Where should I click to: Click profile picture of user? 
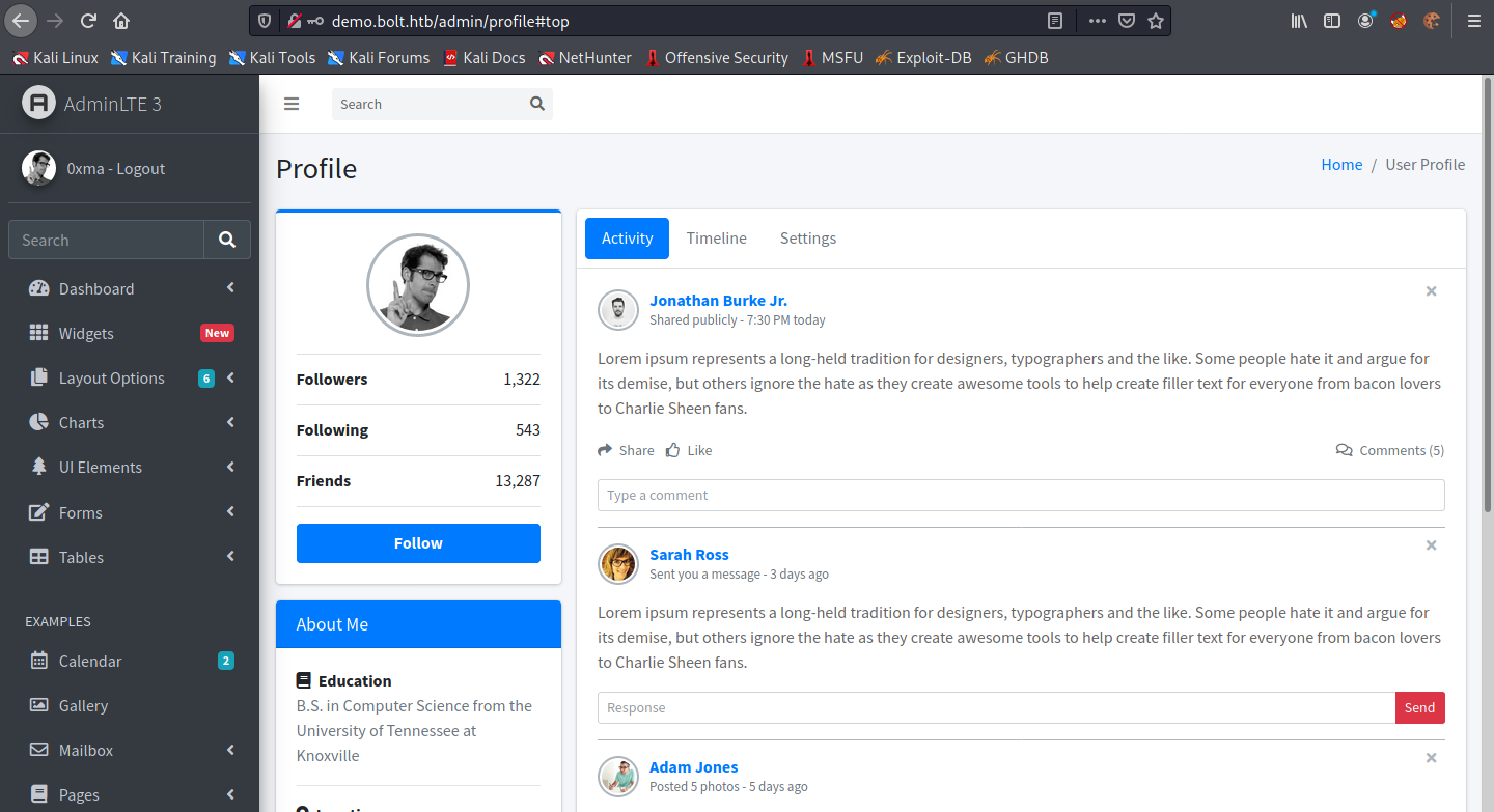(418, 285)
